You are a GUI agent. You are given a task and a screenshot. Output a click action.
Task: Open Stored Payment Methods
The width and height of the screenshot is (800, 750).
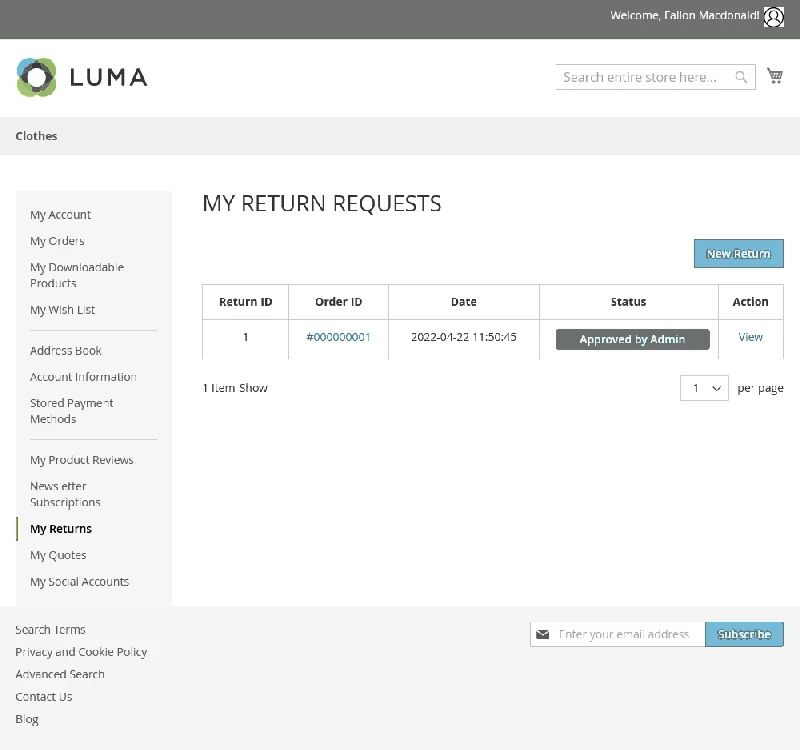71,411
